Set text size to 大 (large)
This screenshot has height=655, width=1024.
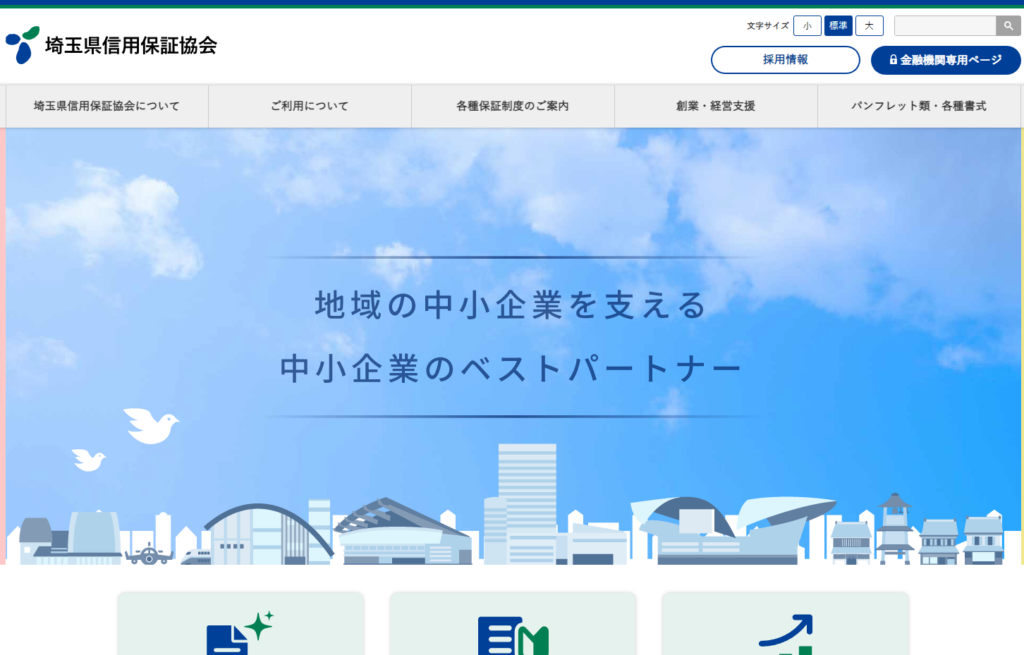(x=869, y=26)
